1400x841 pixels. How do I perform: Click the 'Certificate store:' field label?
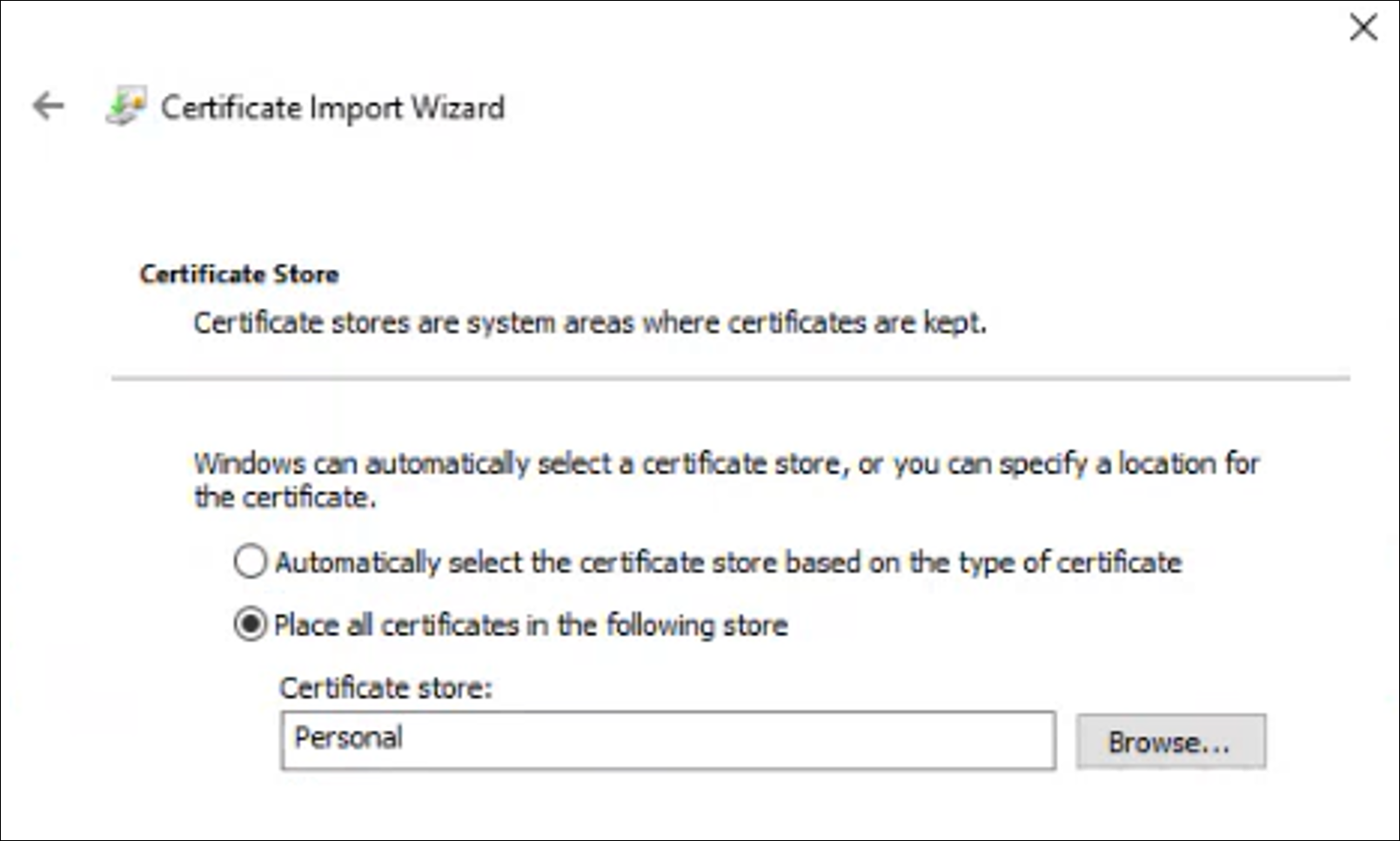pos(385,688)
